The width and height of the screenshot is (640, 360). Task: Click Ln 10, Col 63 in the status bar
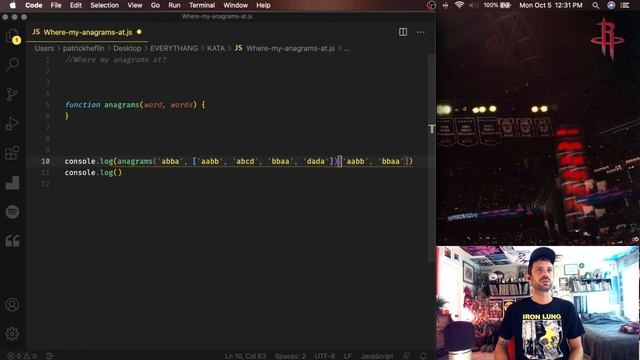245,356
